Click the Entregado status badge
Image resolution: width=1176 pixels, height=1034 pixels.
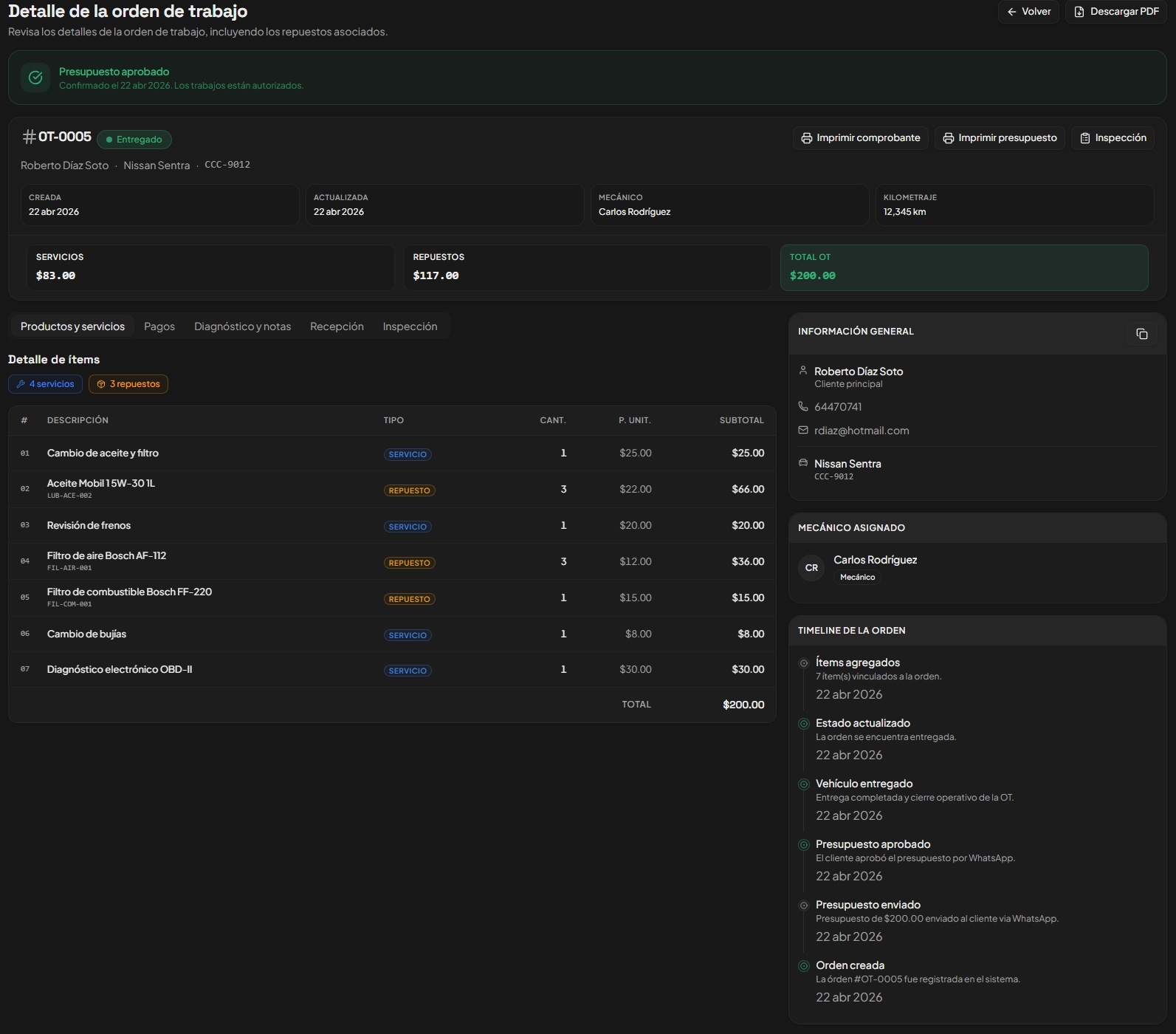[x=134, y=140]
